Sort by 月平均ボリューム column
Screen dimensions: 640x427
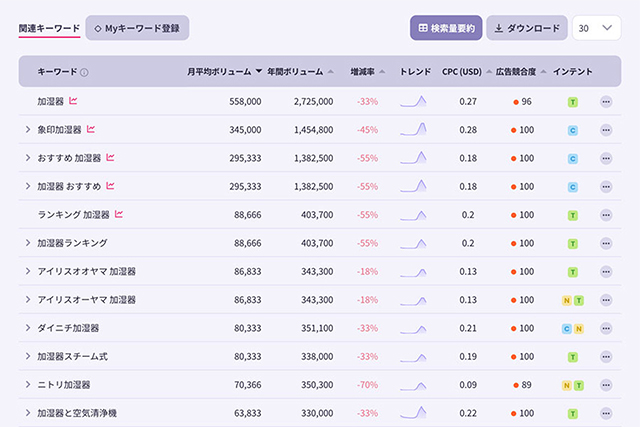[225, 72]
